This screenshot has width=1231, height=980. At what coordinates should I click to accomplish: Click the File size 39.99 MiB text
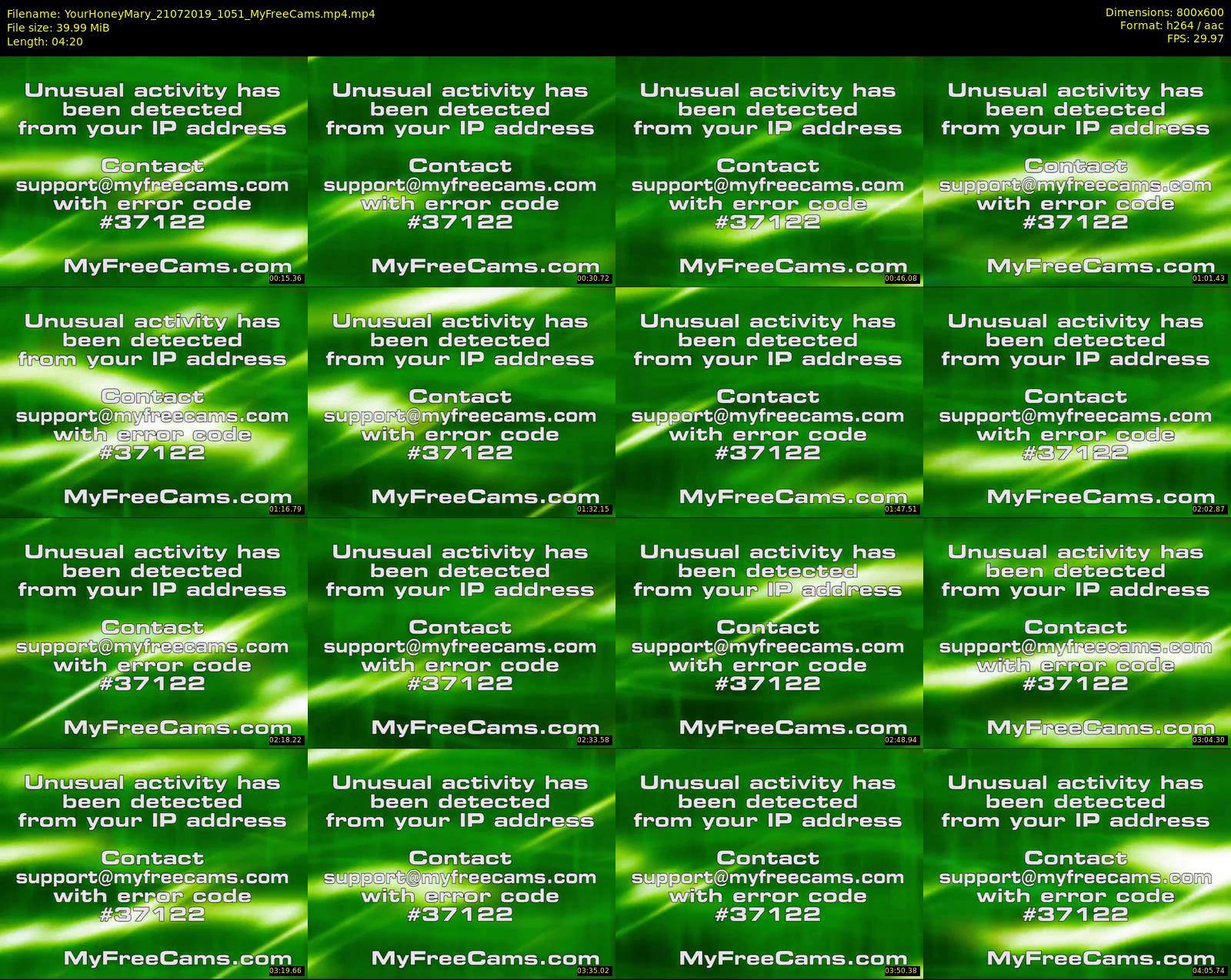[x=58, y=28]
